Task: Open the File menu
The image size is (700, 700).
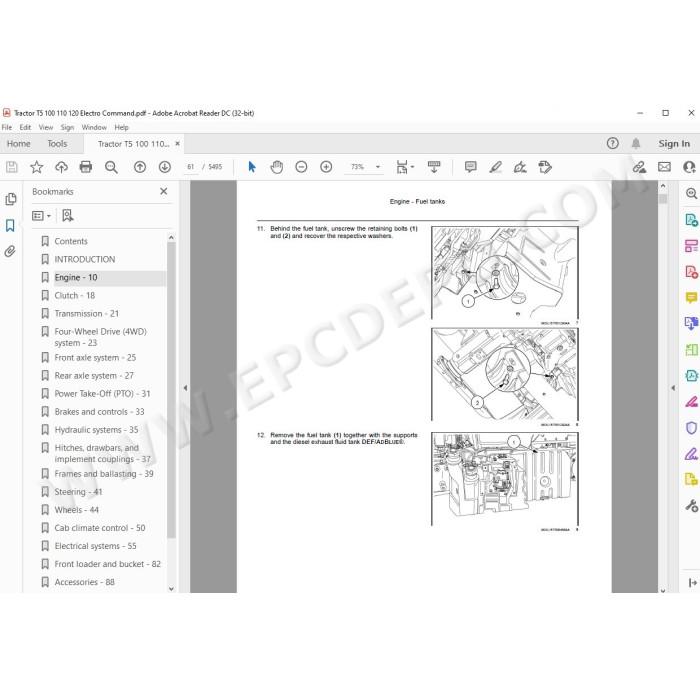Action: [x=7, y=127]
